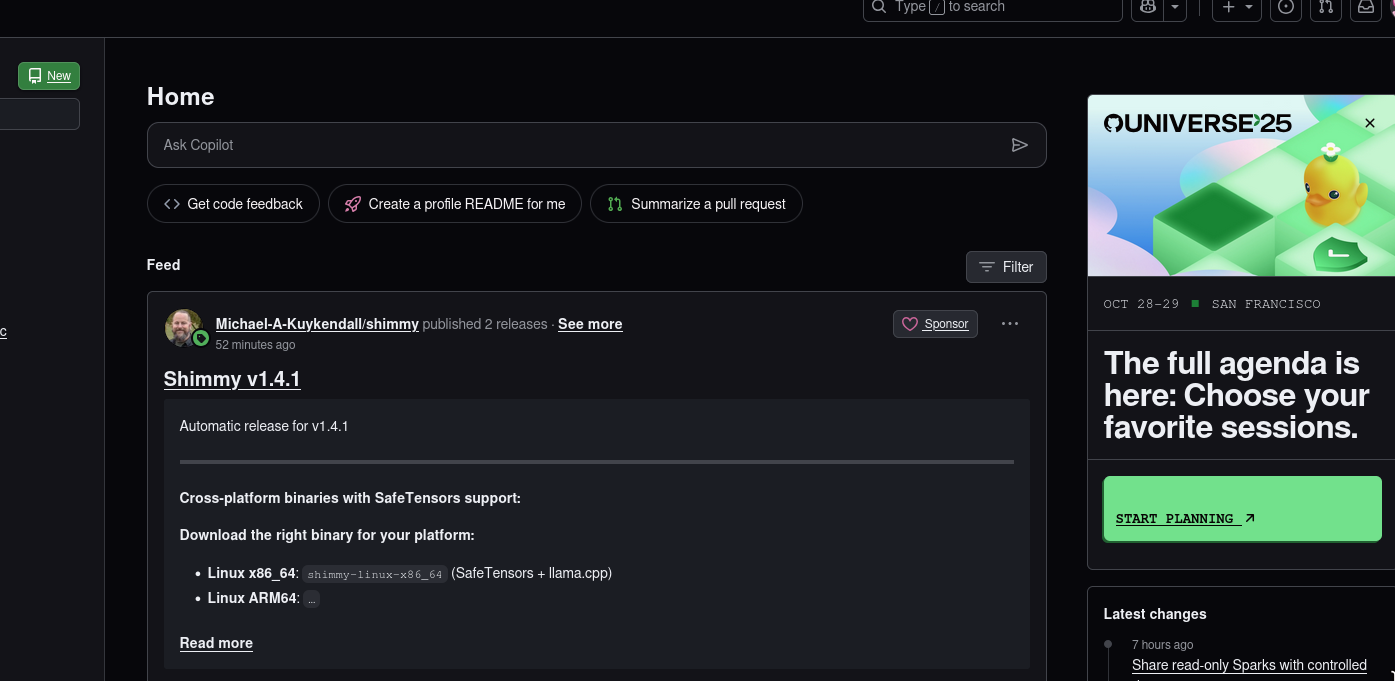Focus the repository filter box under New
This screenshot has width=1395, height=681.
40,114
